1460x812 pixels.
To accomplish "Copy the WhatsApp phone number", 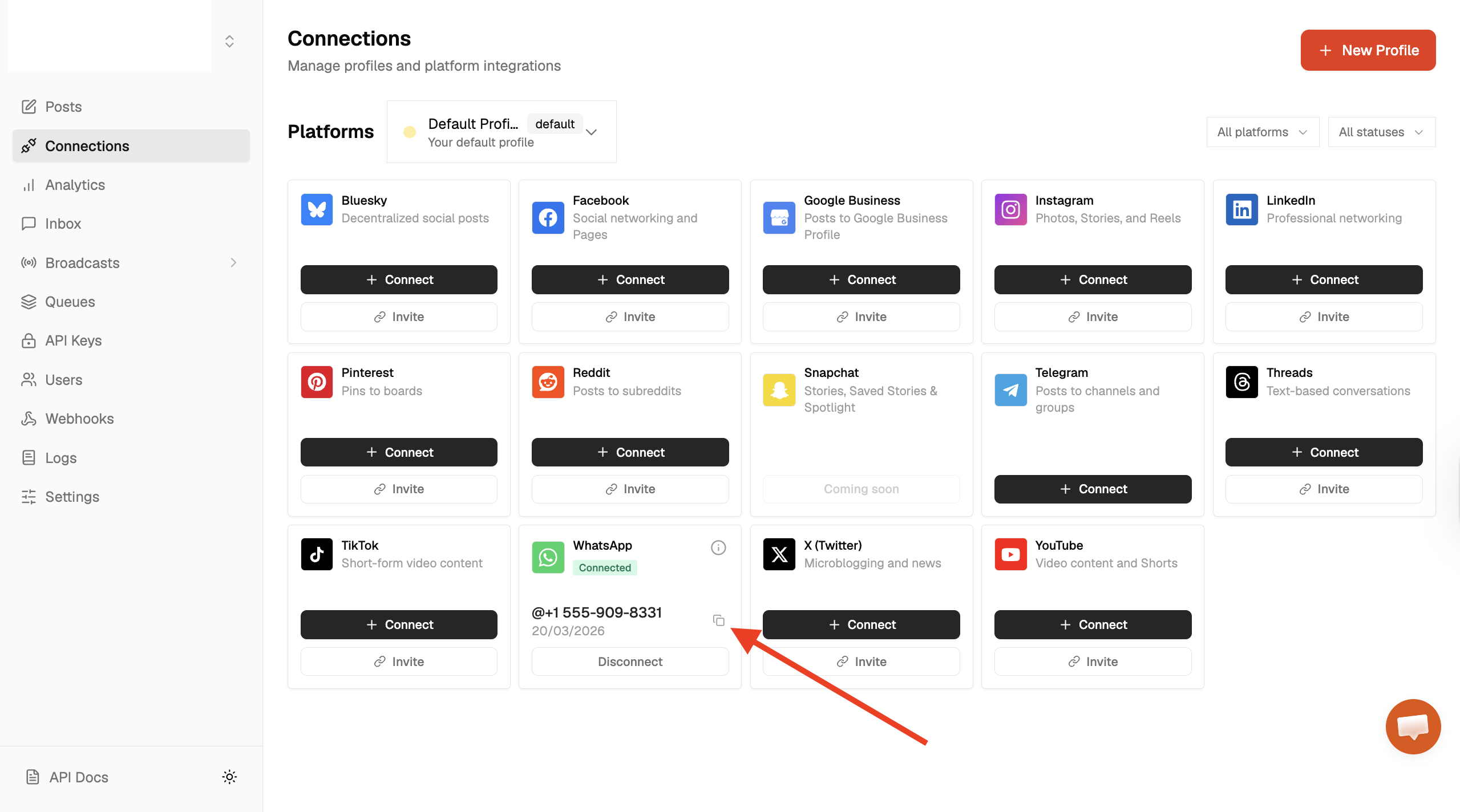I will click(718, 620).
